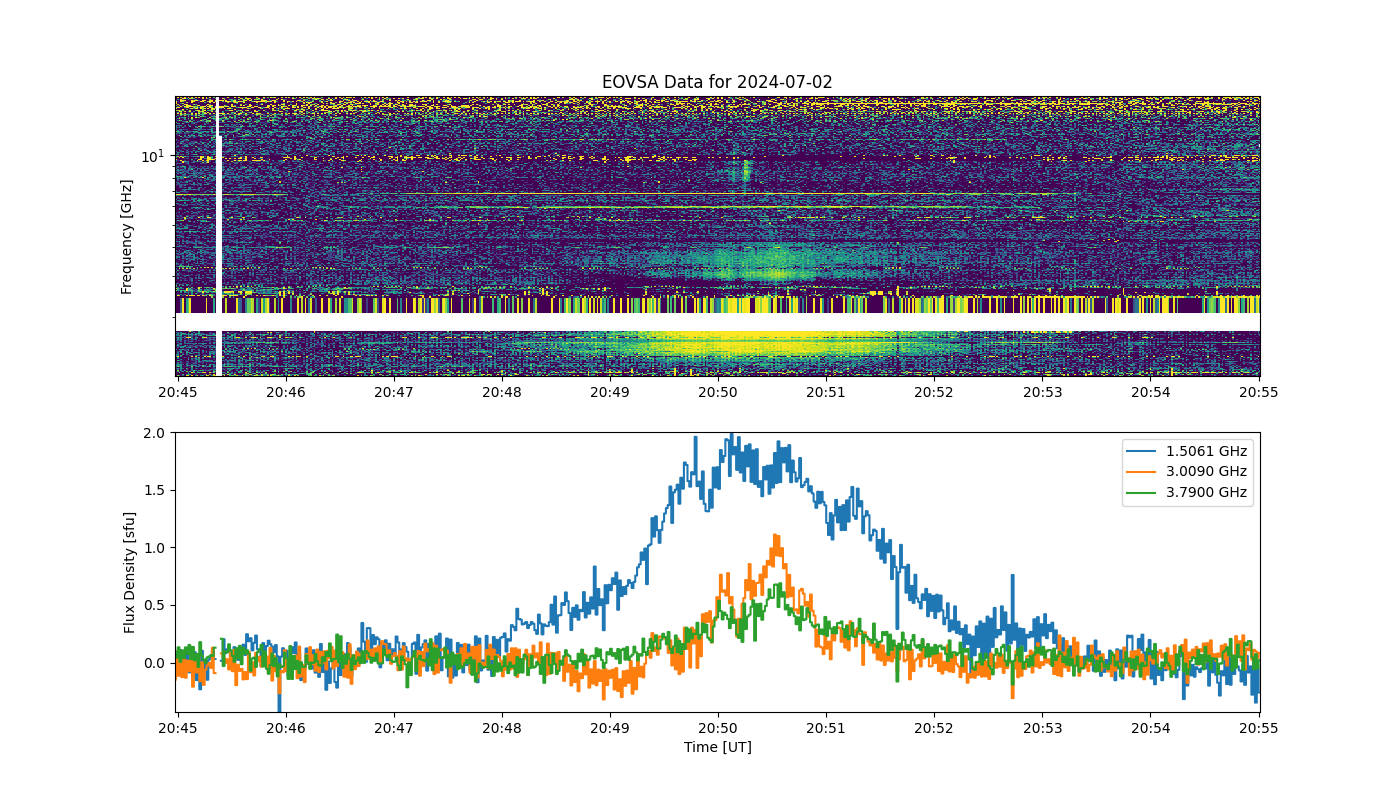1400x800 pixels.
Task: Select the 1.5061 GHz legend label
Action: (x=1206, y=451)
